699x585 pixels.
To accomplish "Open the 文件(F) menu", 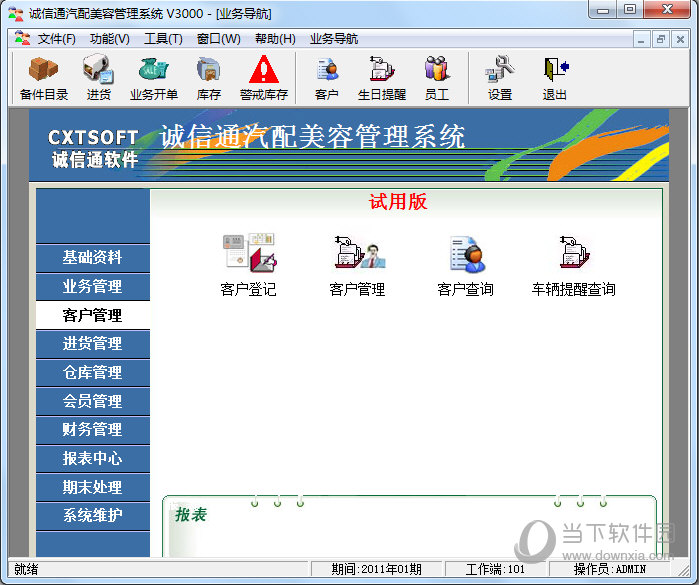I will [x=57, y=39].
